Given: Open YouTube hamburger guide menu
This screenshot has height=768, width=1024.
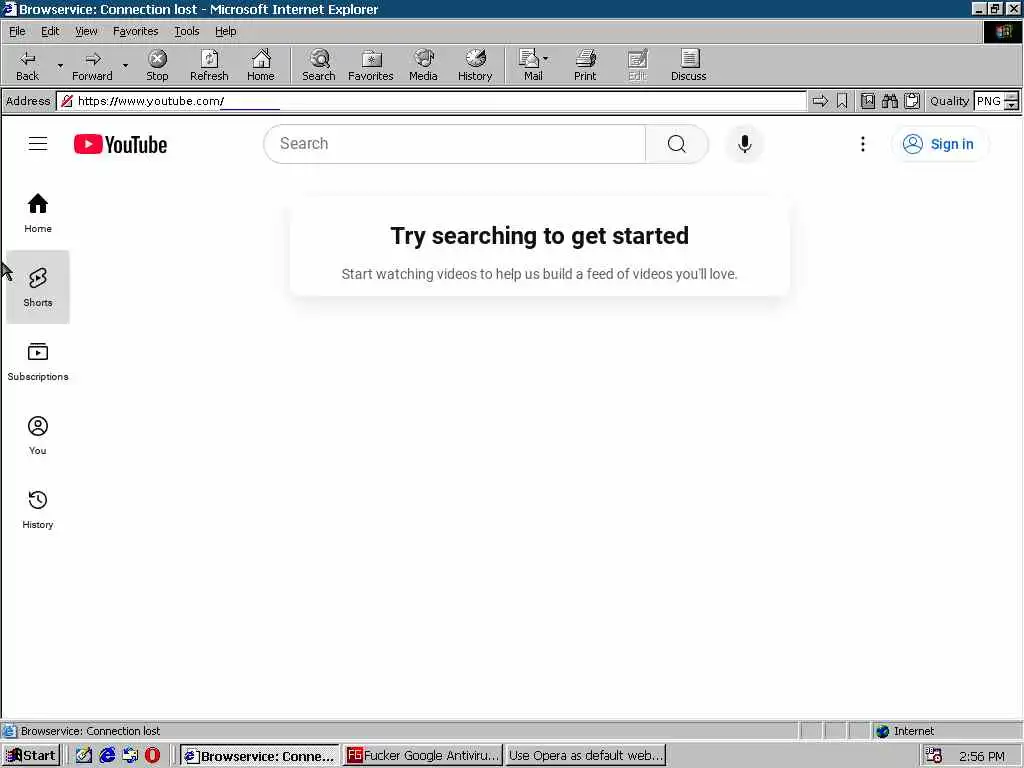Looking at the screenshot, I should coord(38,144).
